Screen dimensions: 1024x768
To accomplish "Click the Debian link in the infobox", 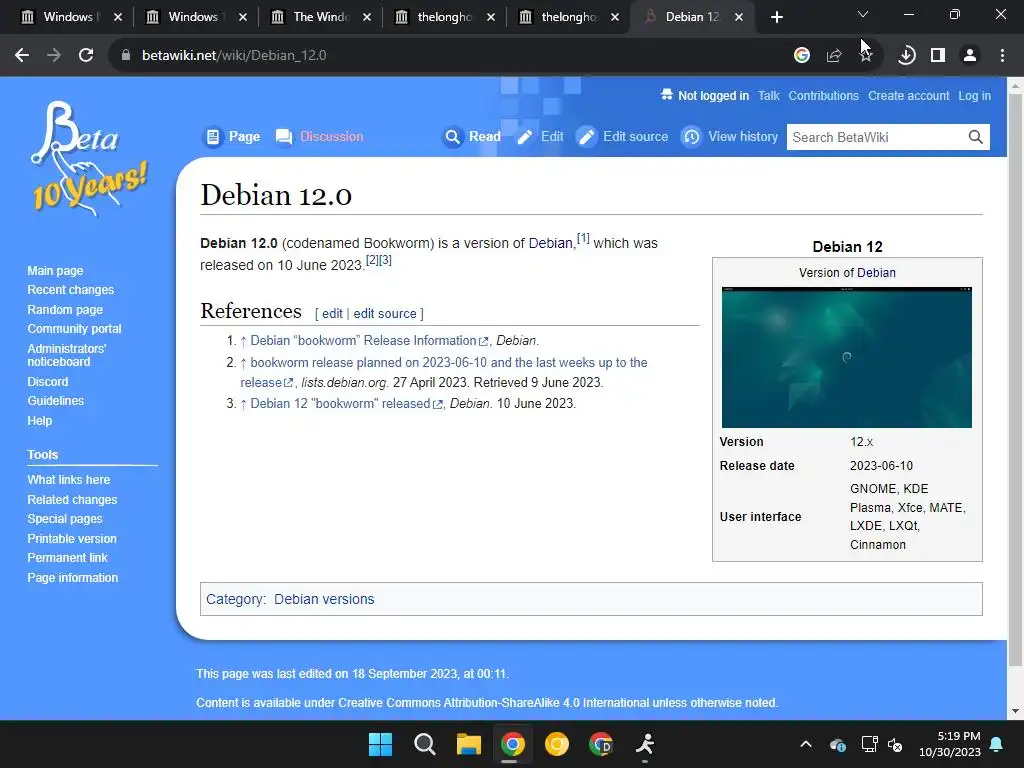I will coord(876,272).
